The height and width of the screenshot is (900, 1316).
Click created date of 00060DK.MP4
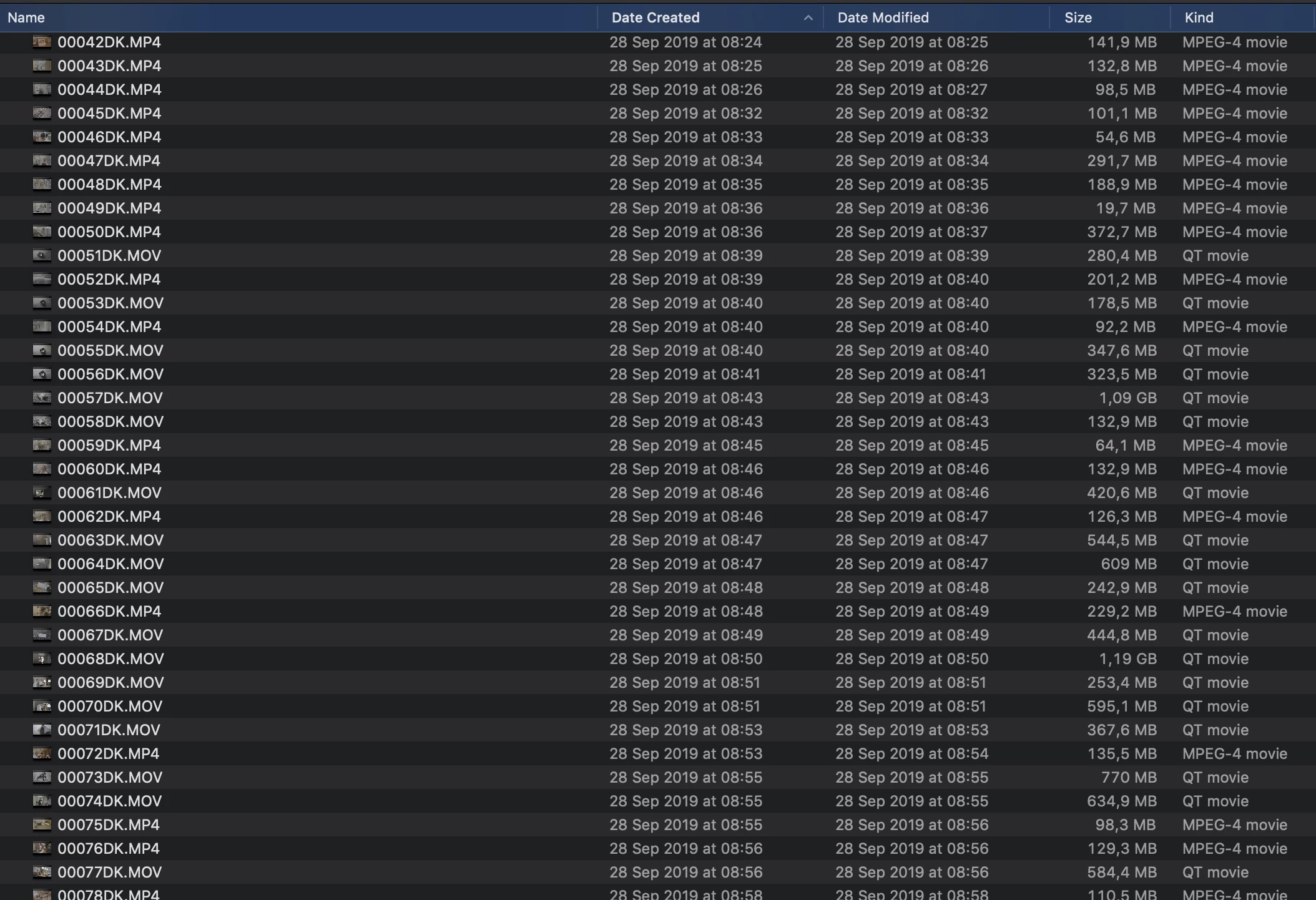click(685, 469)
